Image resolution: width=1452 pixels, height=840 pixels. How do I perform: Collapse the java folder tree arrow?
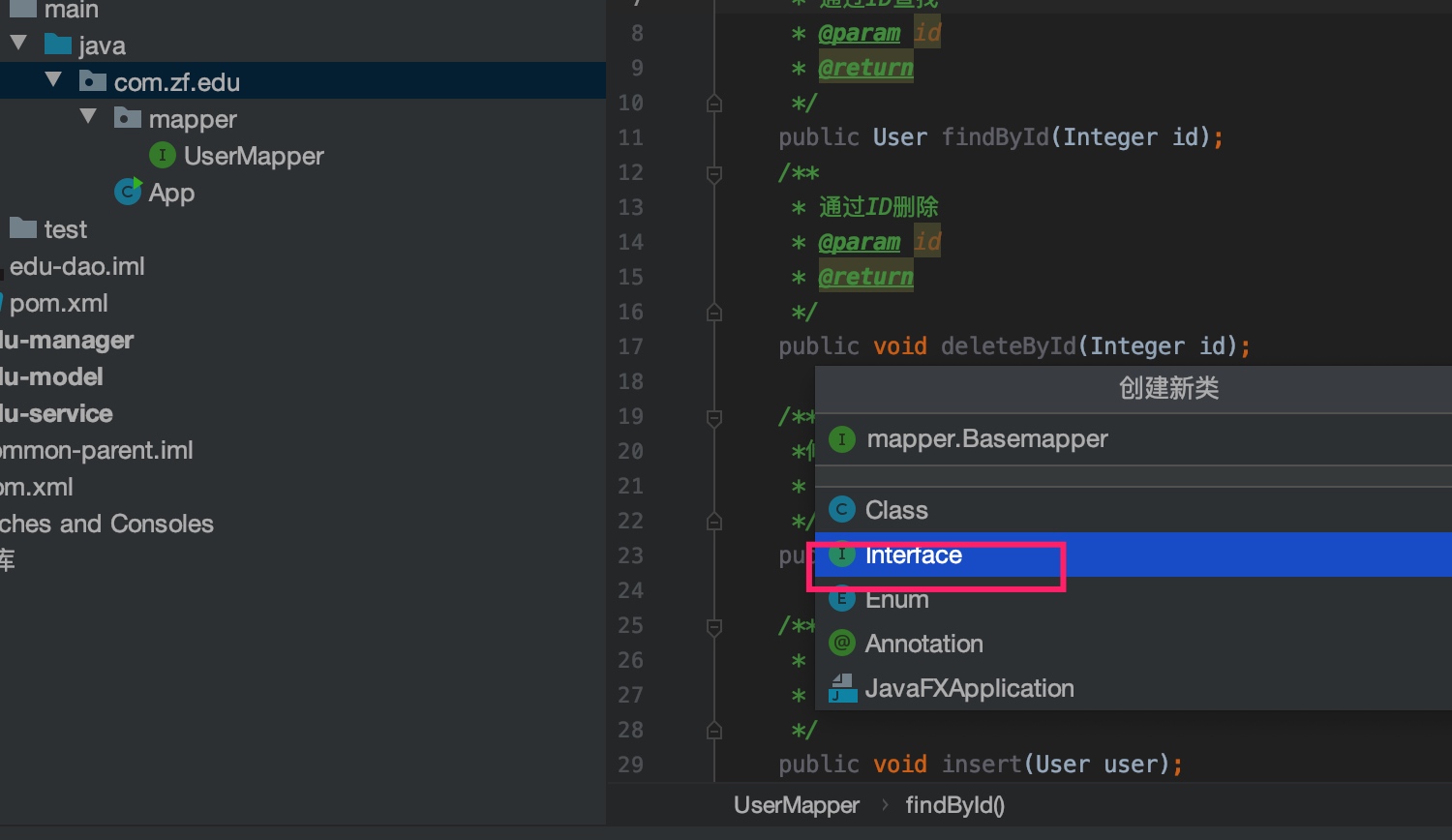pos(18,44)
